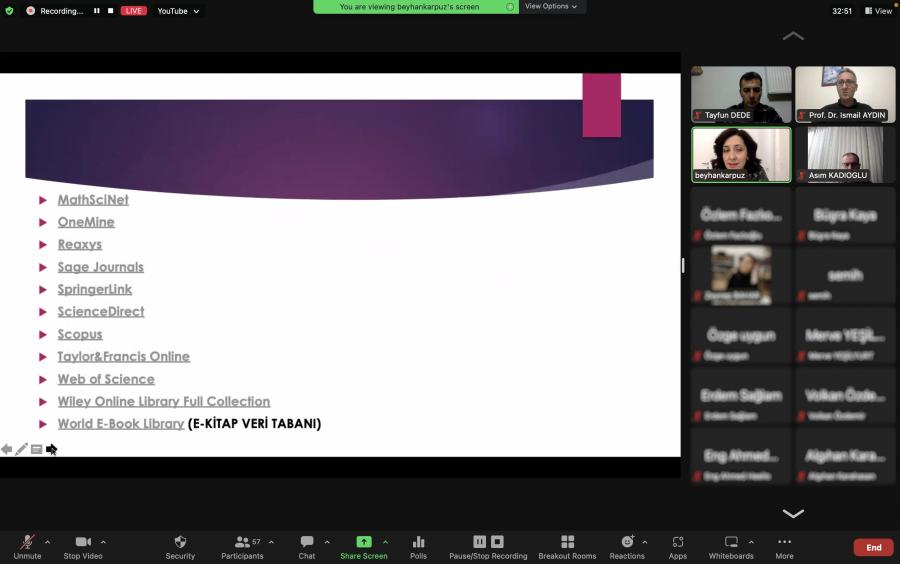Open the World E-Book Library link
Viewport: 900px width, 564px height.
click(121, 424)
